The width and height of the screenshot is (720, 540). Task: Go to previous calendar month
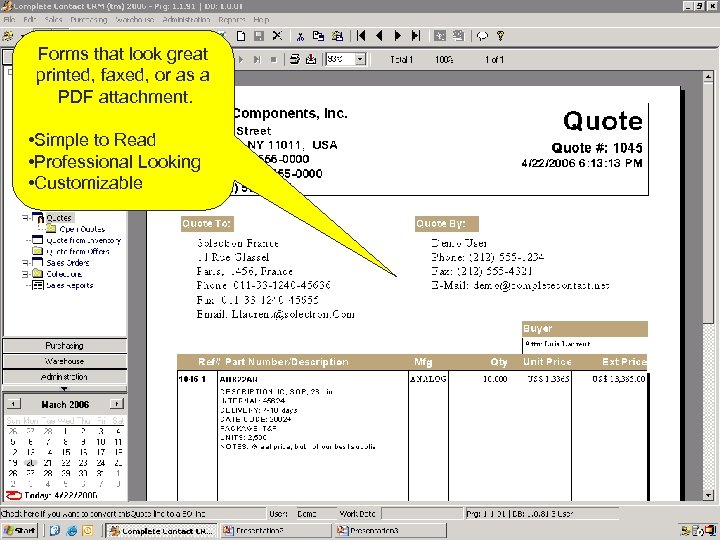tap(13, 404)
